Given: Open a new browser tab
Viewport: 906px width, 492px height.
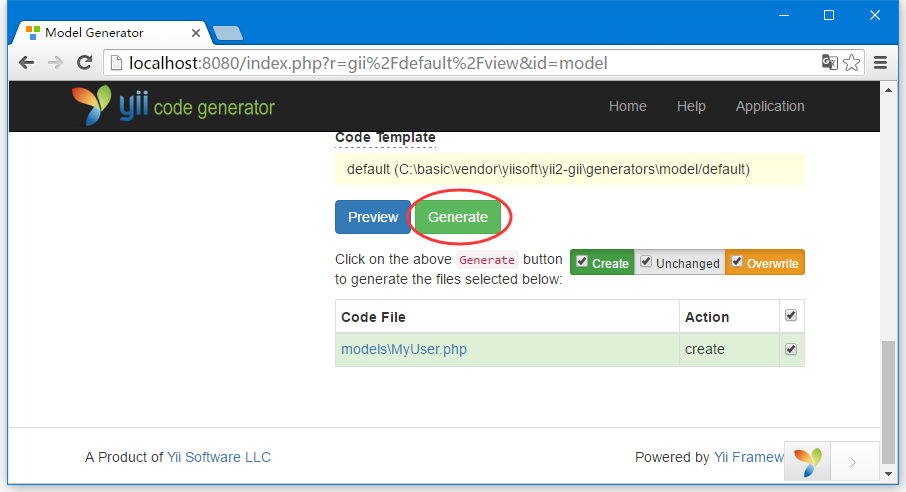Looking at the screenshot, I should [228, 34].
